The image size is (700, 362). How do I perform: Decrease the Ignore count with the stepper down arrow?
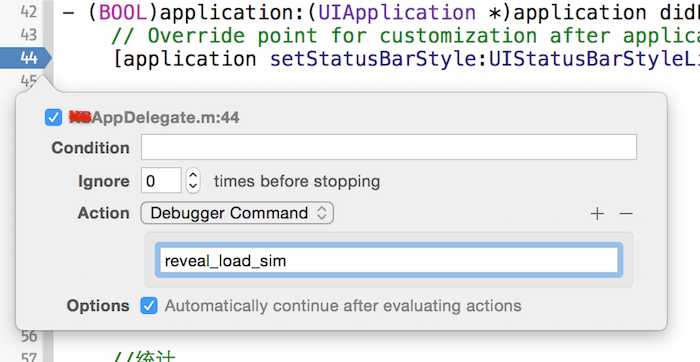[193, 187]
